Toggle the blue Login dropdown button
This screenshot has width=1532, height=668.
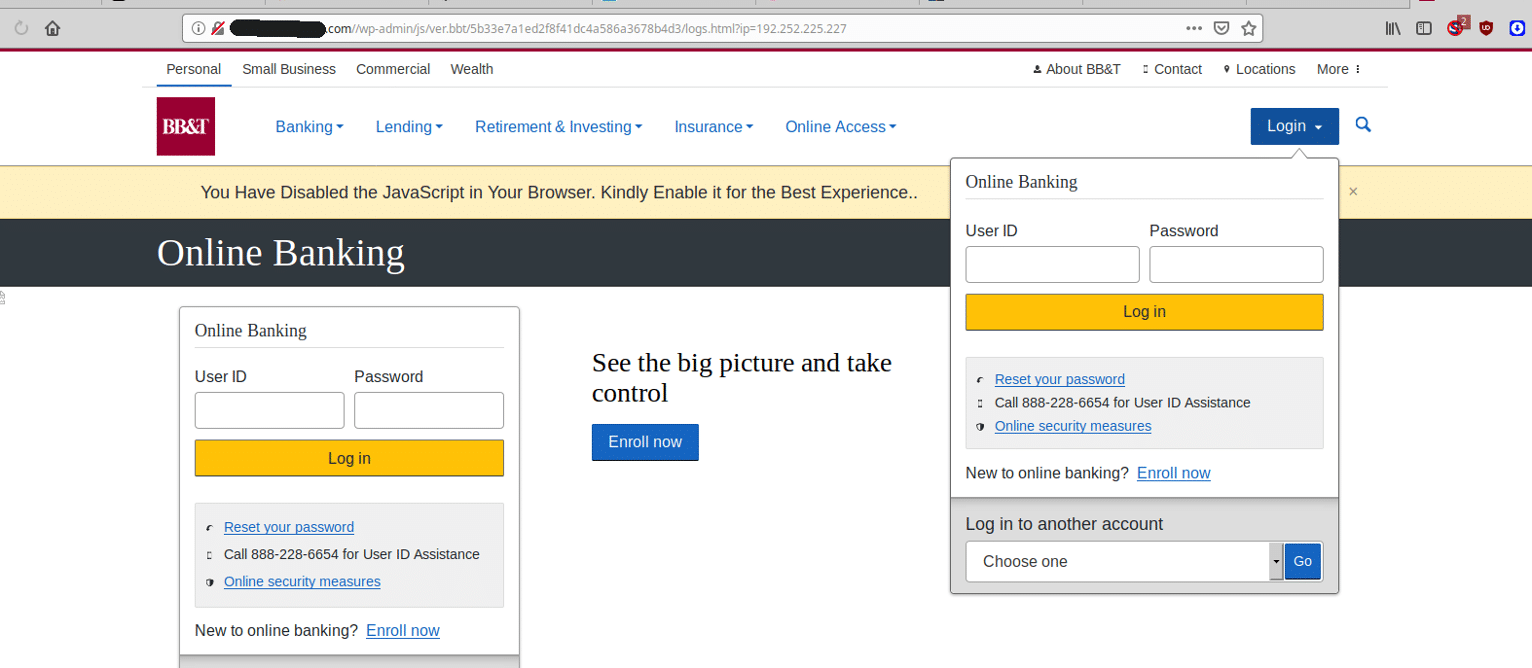(1294, 126)
